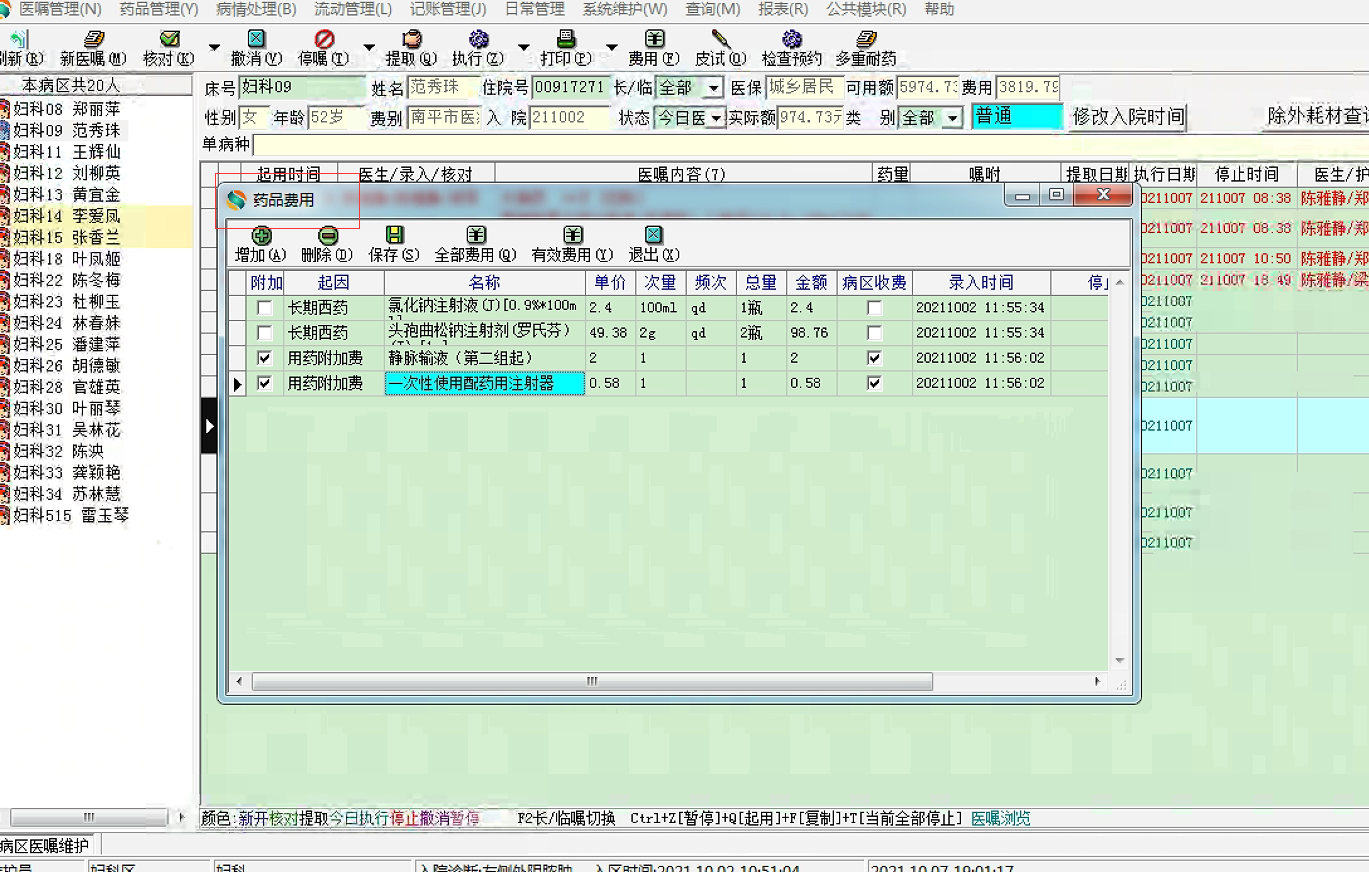Open the 查询(M) menu

(x=713, y=9)
